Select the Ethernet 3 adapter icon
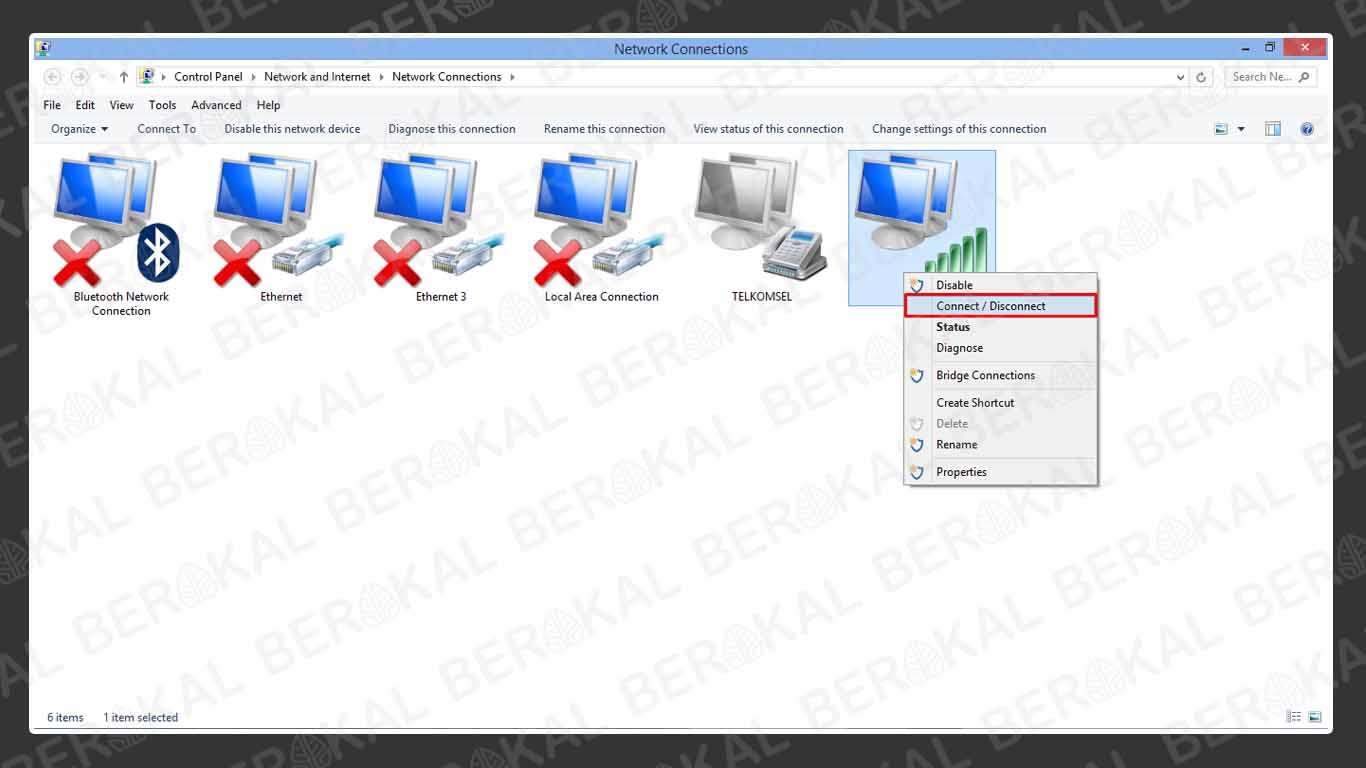The image size is (1366, 768). pos(440,220)
